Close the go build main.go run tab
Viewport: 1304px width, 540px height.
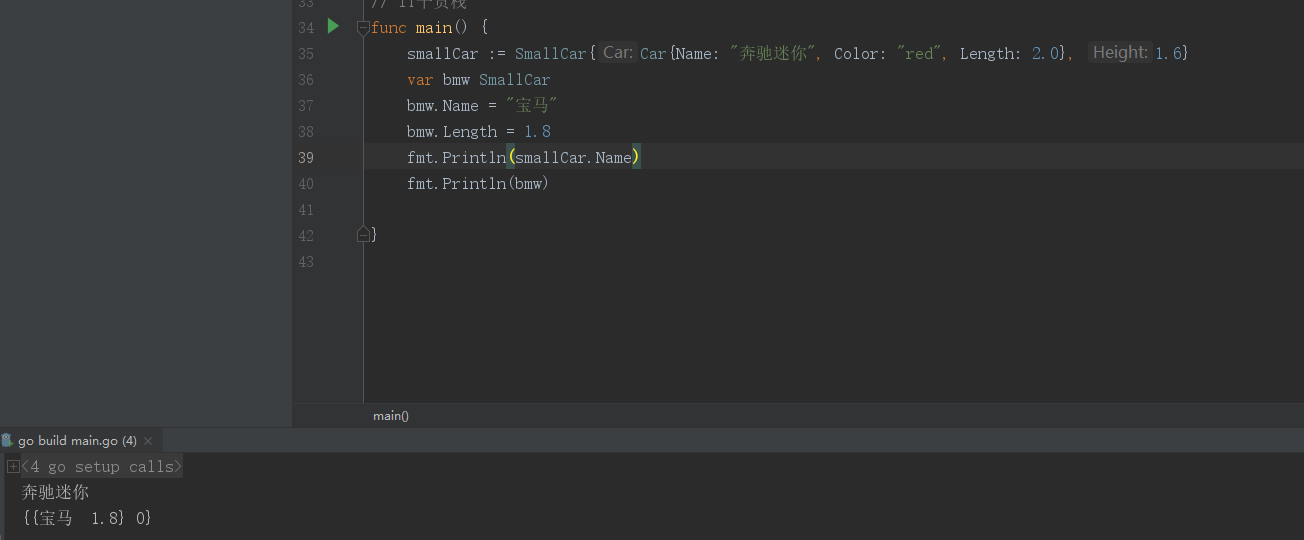[x=149, y=441]
